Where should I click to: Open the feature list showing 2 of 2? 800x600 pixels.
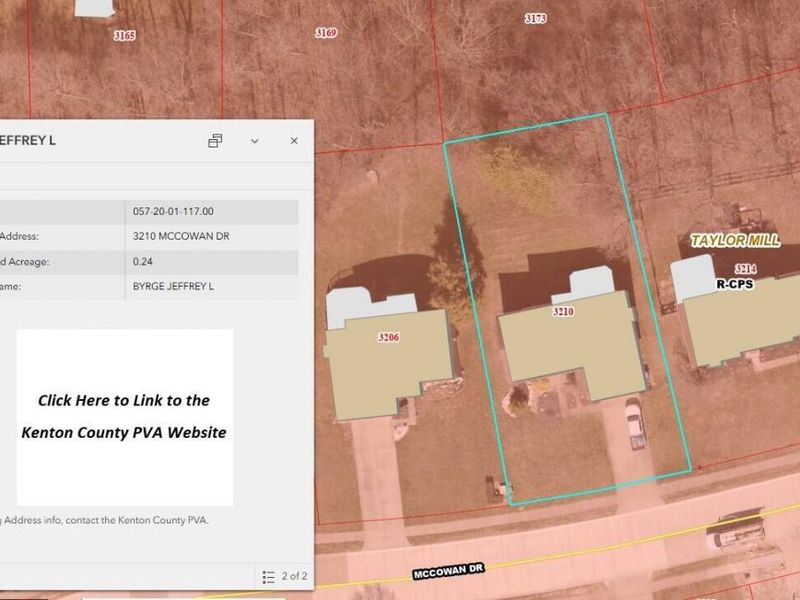(284, 576)
